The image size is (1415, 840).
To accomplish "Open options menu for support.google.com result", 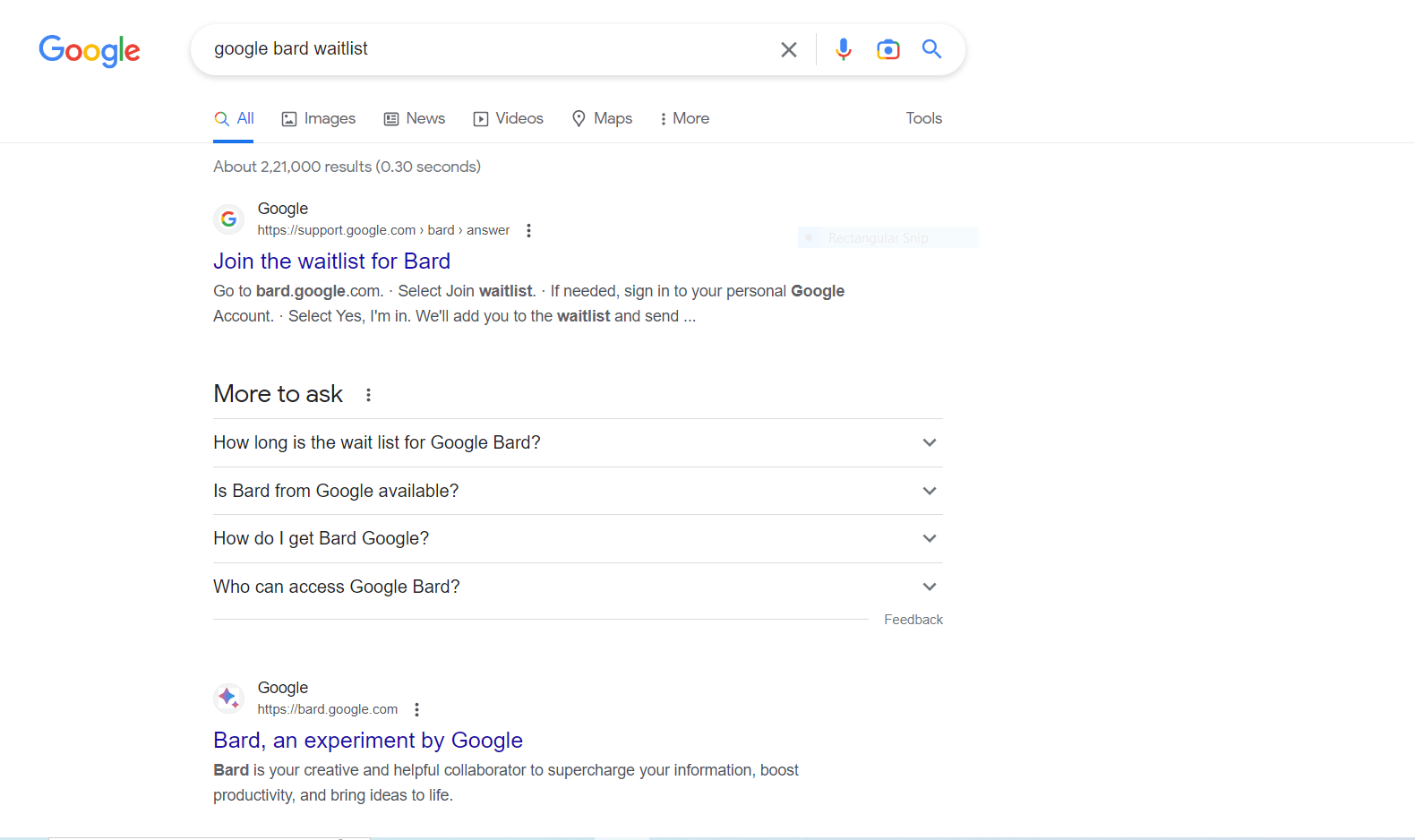I will [528, 230].
